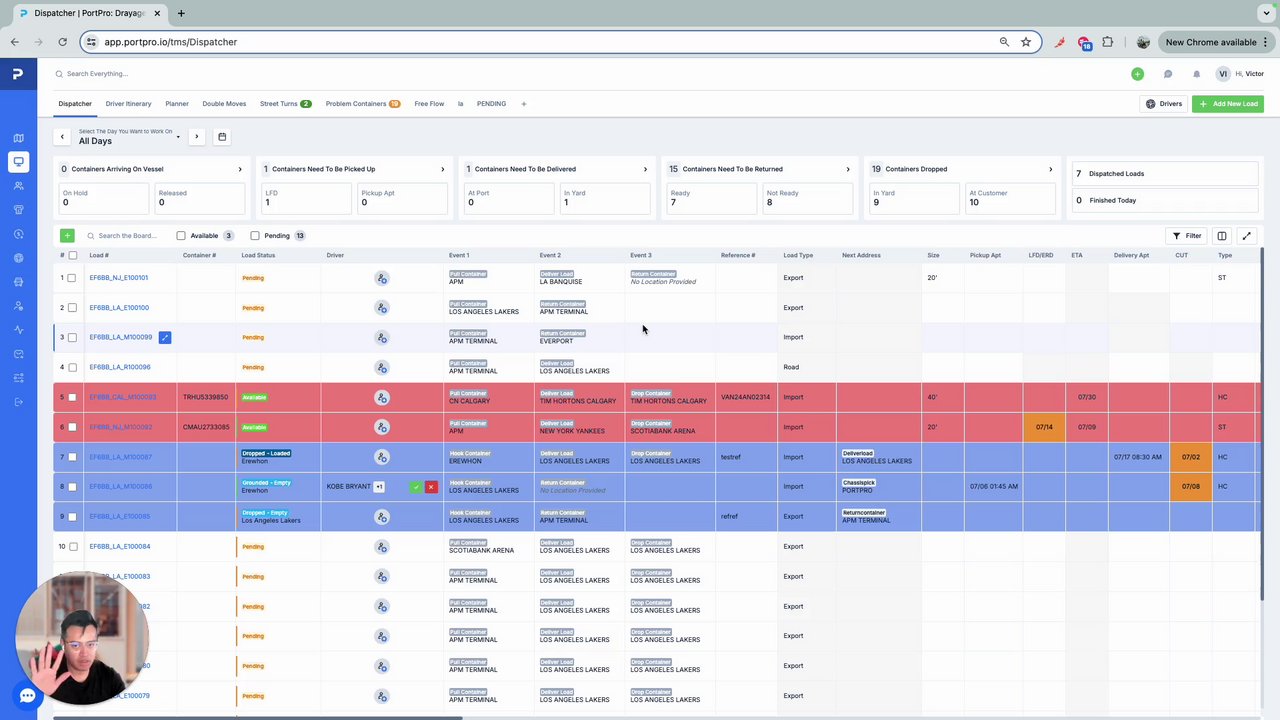The width and height of the screenshot is (1280, 720).
Task: Expand Containers Need To Be Delivered chevron
Action: pos(645,169)
